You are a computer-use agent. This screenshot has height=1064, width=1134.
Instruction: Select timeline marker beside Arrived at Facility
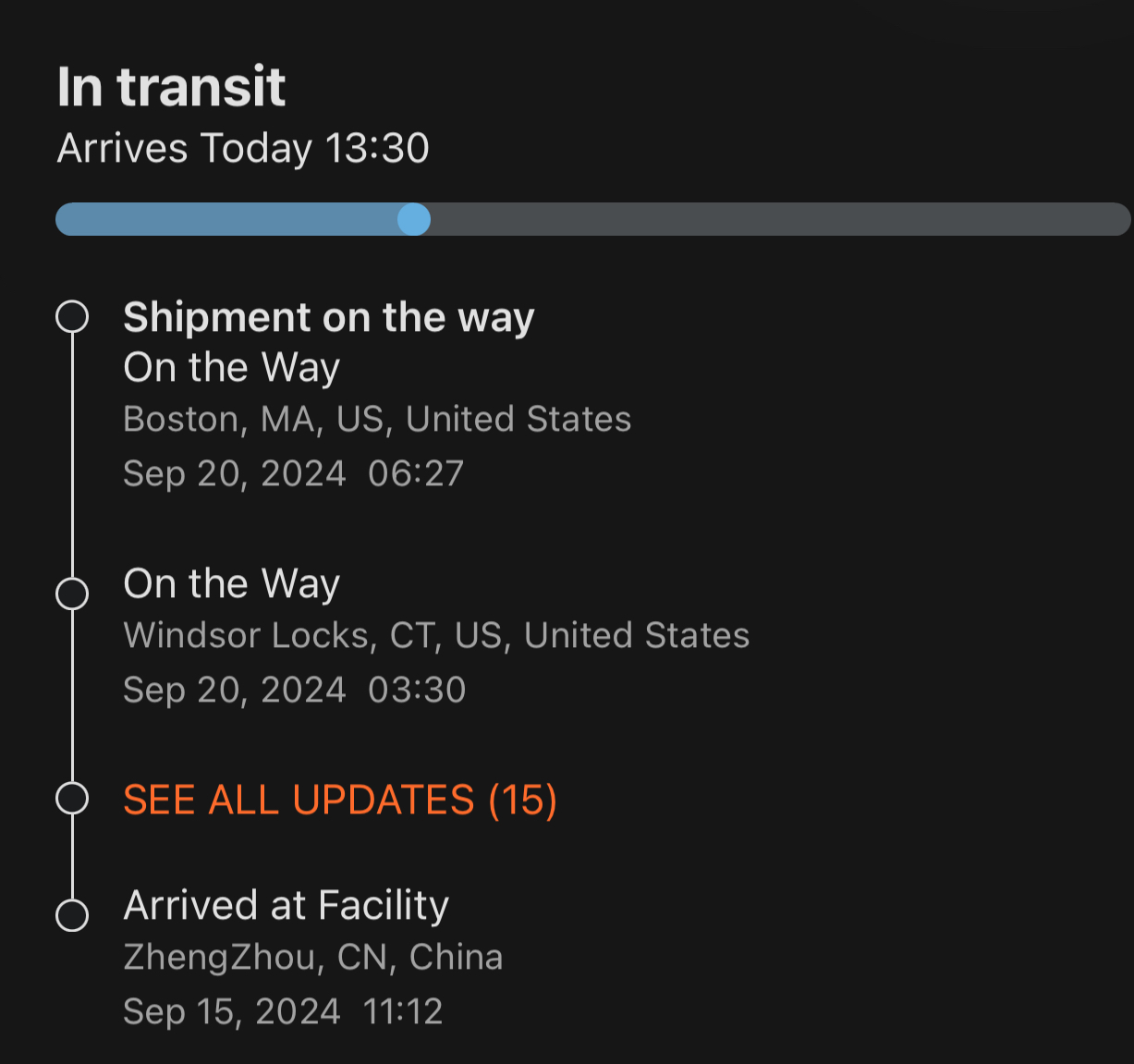72,915
